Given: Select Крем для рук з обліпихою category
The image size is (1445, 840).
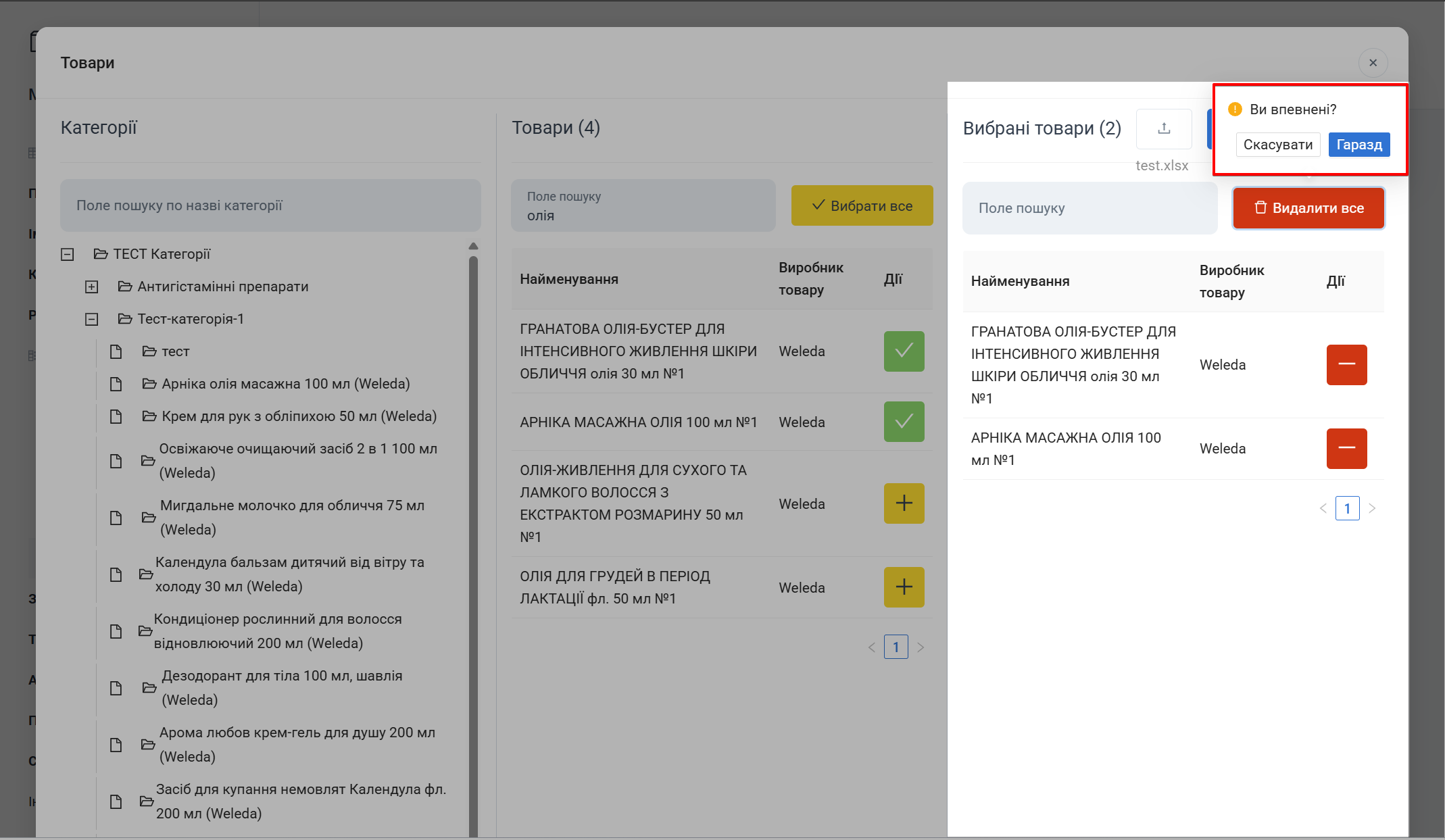Looking at the screenshot, I should [x=299, y=416].
